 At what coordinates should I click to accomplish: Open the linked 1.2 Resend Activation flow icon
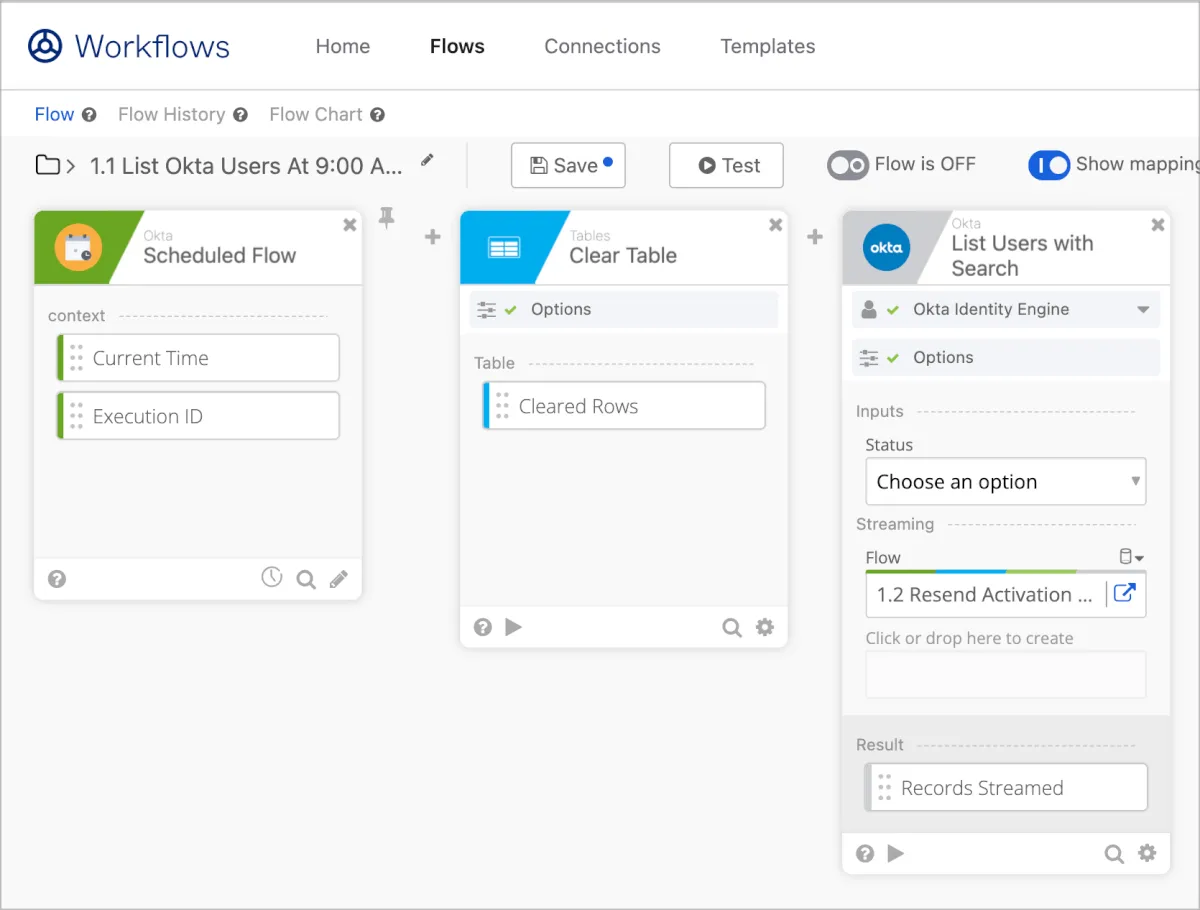coord(1124,594)
